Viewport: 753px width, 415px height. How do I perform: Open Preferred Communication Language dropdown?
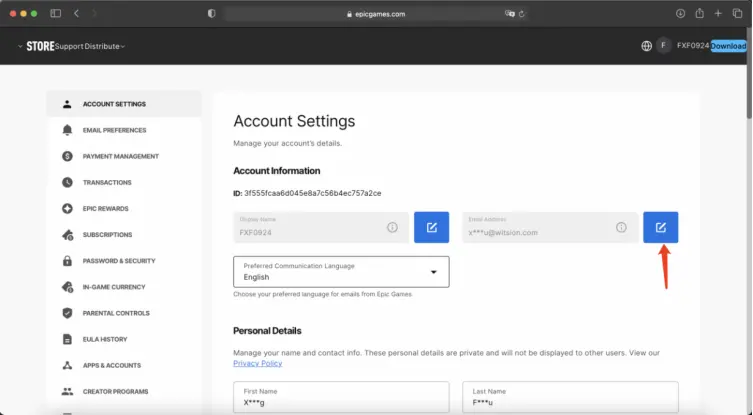point(341,272)
